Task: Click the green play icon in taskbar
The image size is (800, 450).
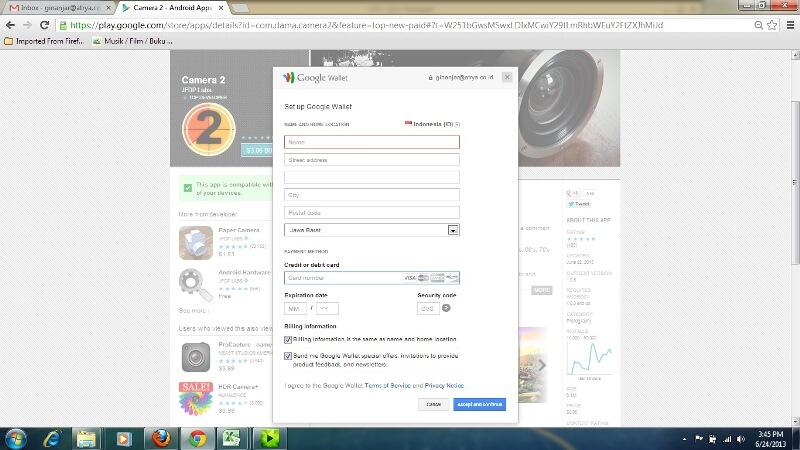Action: coord(269,439)
